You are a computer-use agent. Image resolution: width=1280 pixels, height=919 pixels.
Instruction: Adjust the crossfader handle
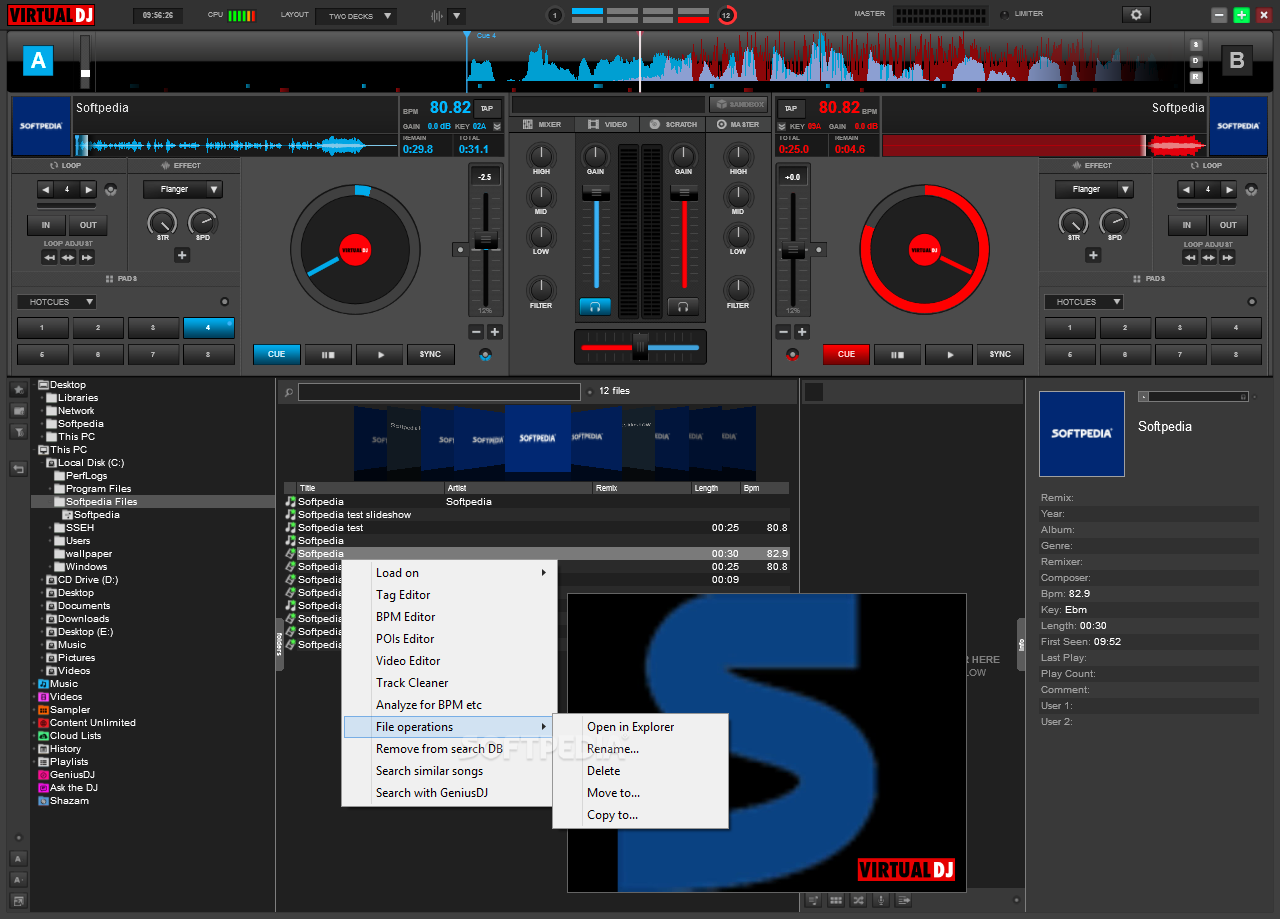[x=640, y=346]
